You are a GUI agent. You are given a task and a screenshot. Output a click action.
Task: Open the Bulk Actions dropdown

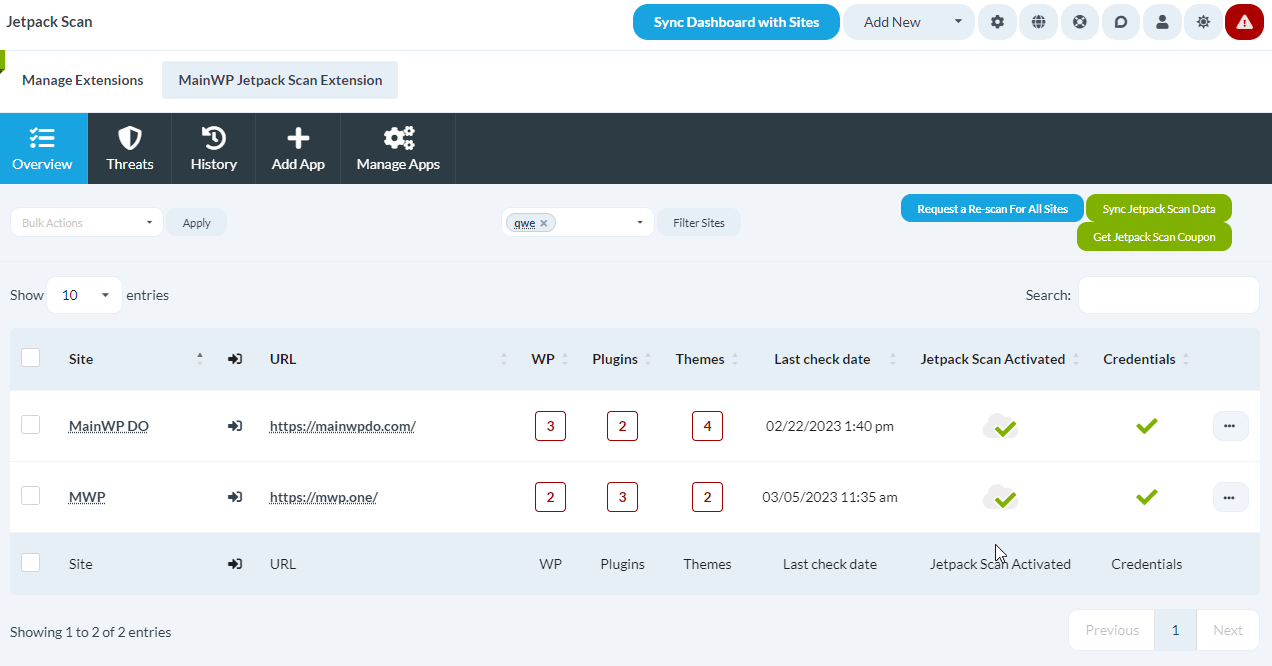point(86,221)
